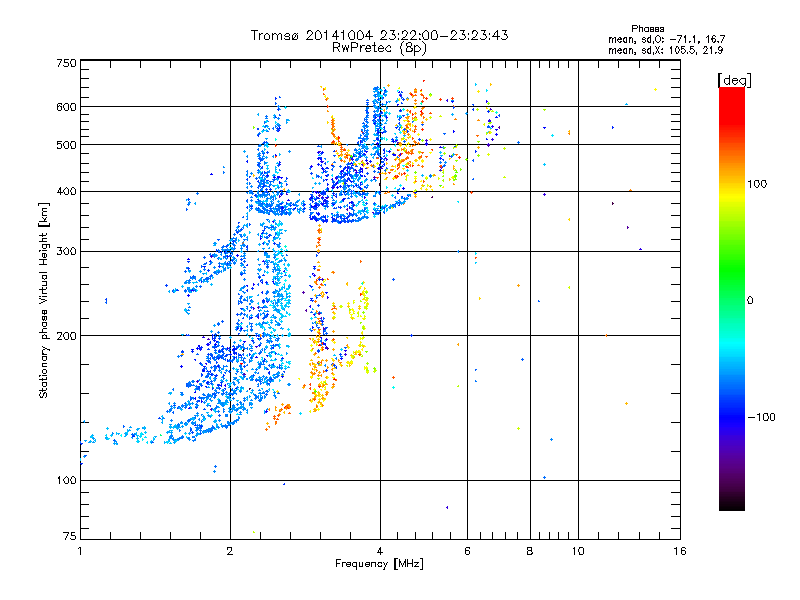
Task: Click the colorbar label '-100'
Action: point(761,417)
